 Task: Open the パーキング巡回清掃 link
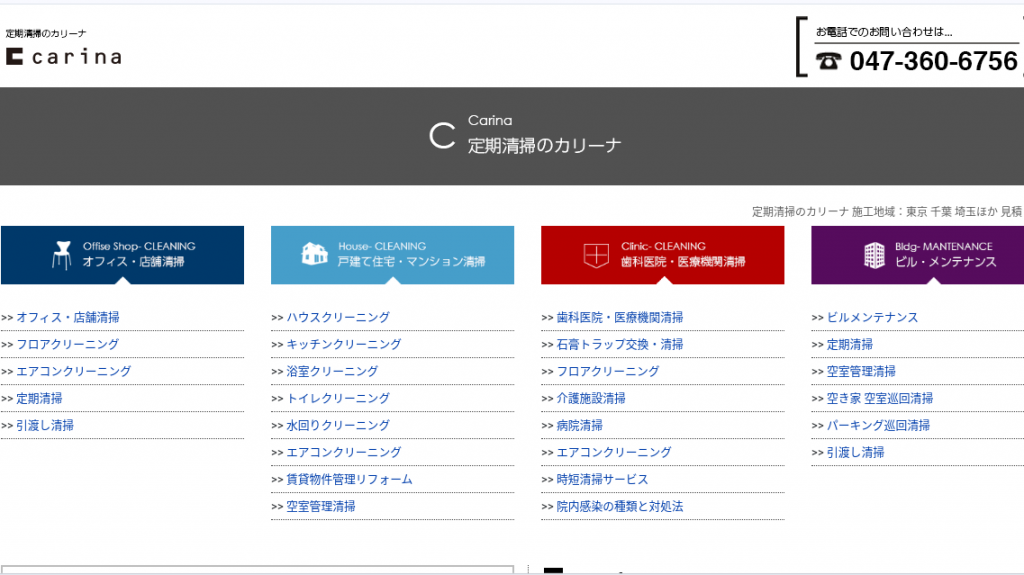(878, 425)
